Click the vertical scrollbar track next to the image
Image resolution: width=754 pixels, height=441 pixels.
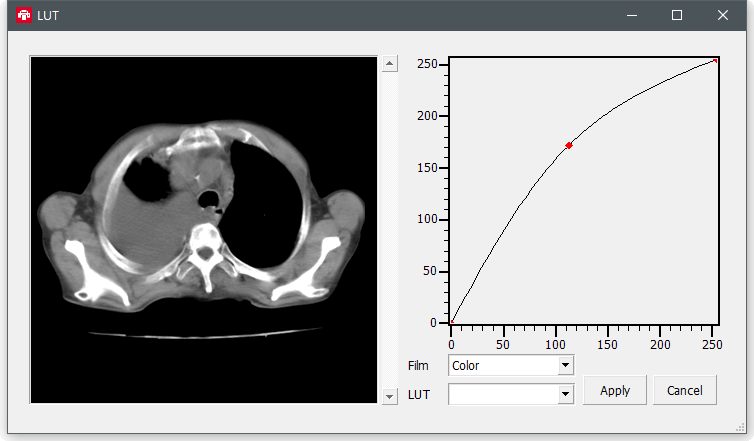390,230
